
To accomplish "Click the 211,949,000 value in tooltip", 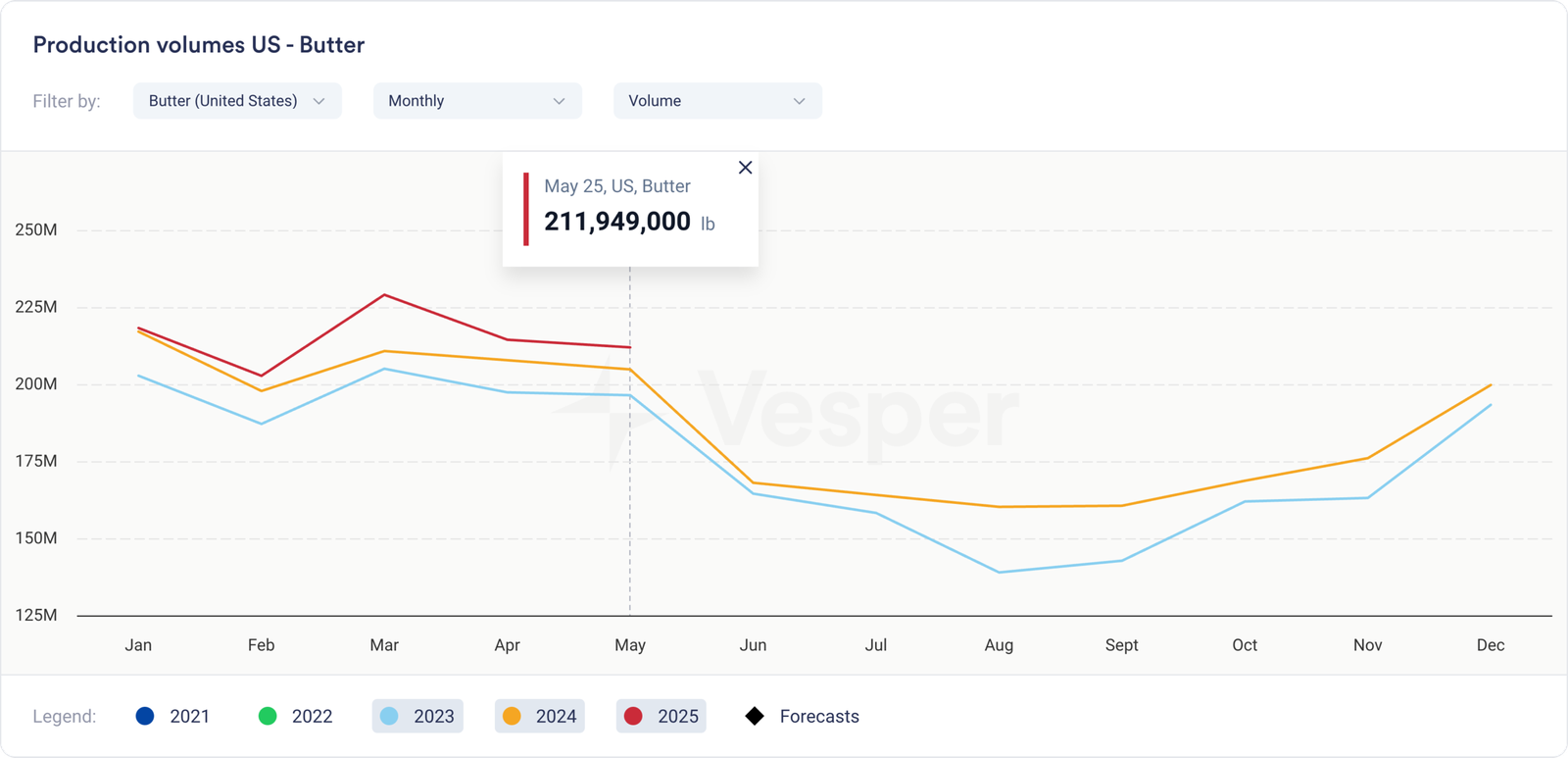I will click(x=617, y=222).
